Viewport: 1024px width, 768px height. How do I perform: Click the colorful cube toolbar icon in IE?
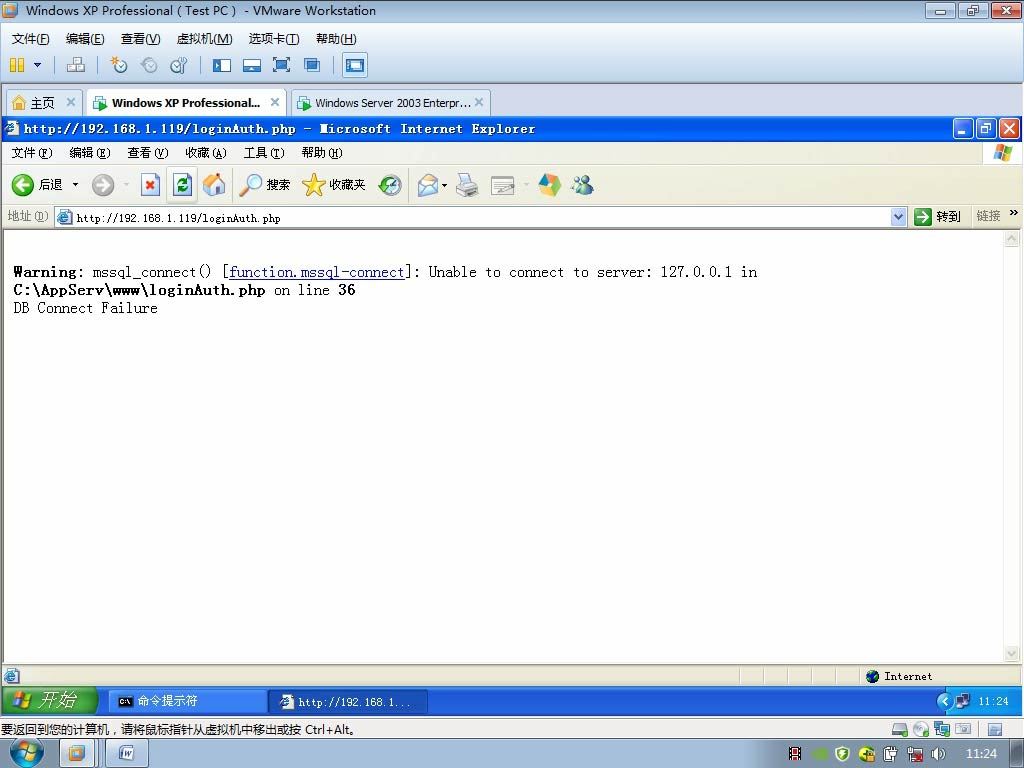[549, 185]
